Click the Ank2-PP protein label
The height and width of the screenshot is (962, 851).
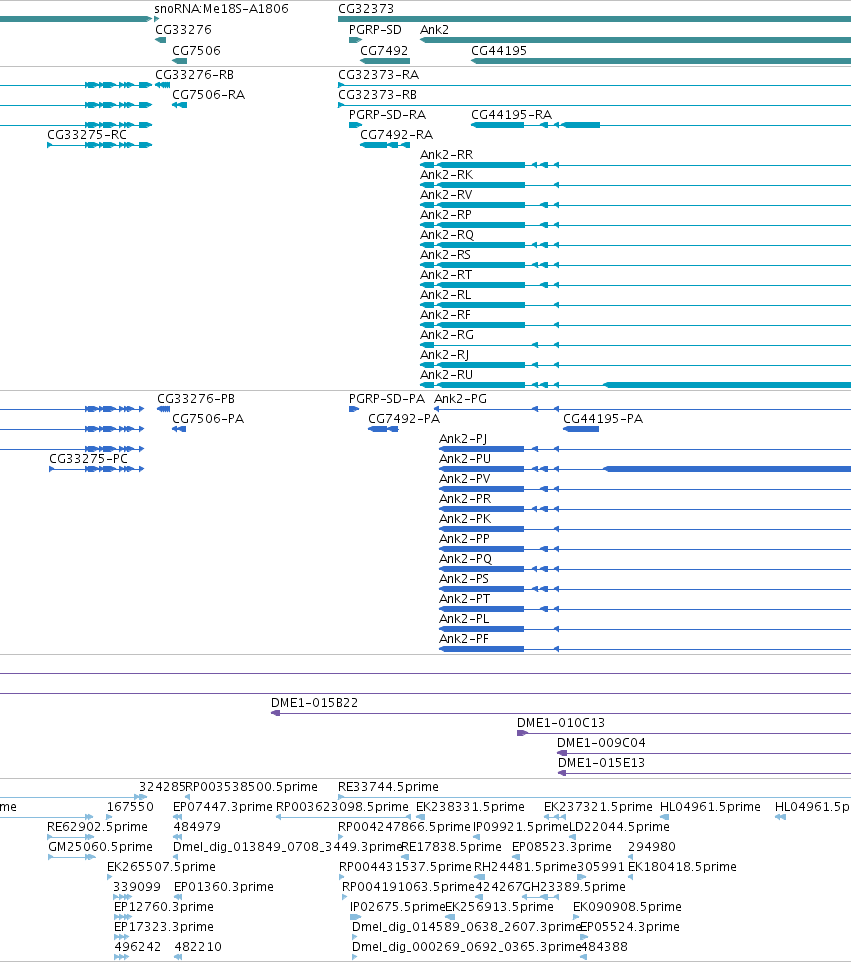pyautogui.click(x=464, y=538)
